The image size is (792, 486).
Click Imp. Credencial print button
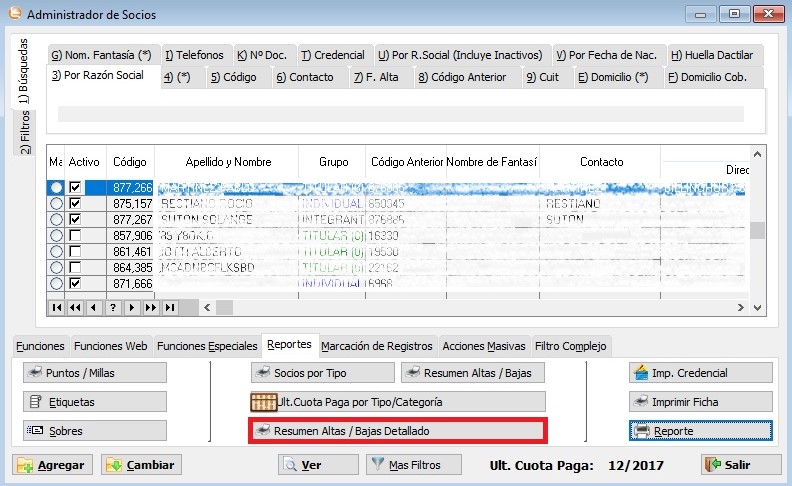point(700,373)
